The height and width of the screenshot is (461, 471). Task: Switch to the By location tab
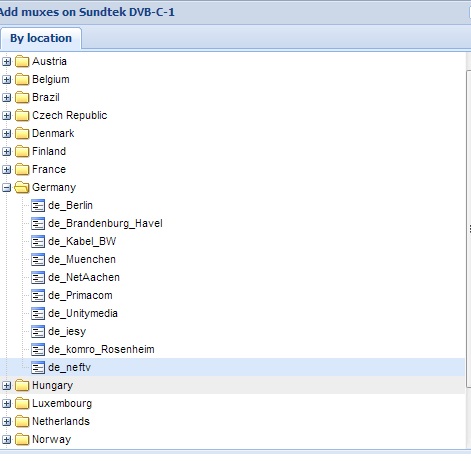(41, 38)
